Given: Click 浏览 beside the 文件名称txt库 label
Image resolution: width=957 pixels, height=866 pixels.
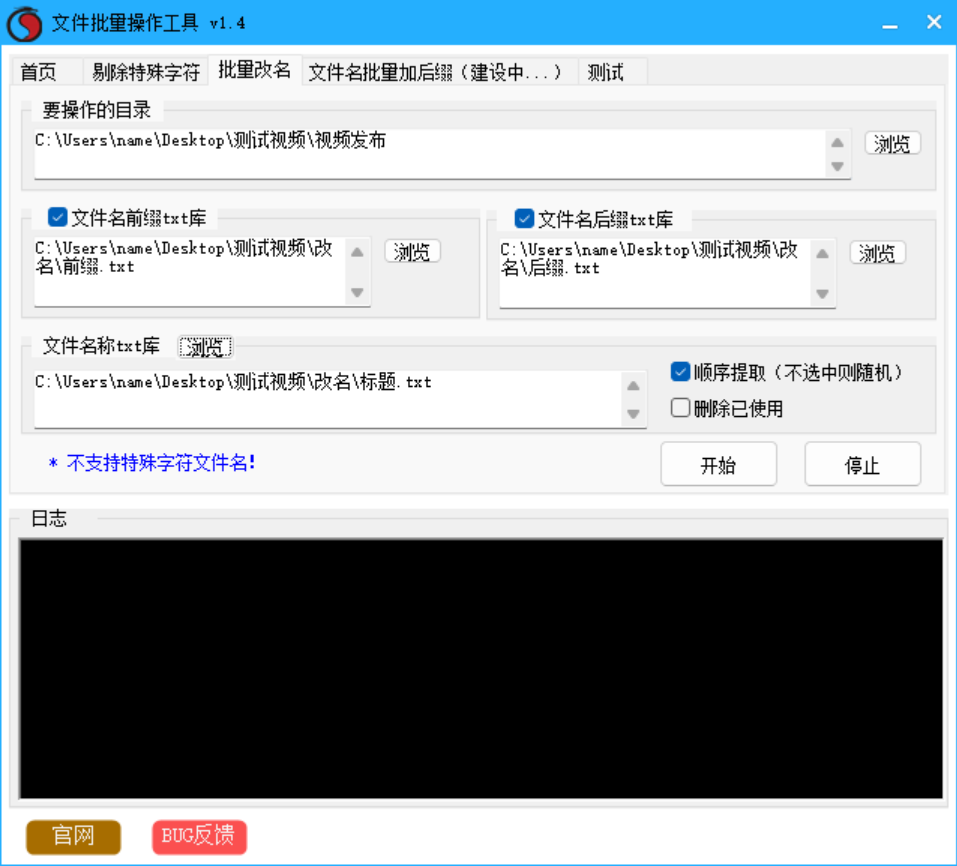Looking at the screenshot, I should (206, 347).
